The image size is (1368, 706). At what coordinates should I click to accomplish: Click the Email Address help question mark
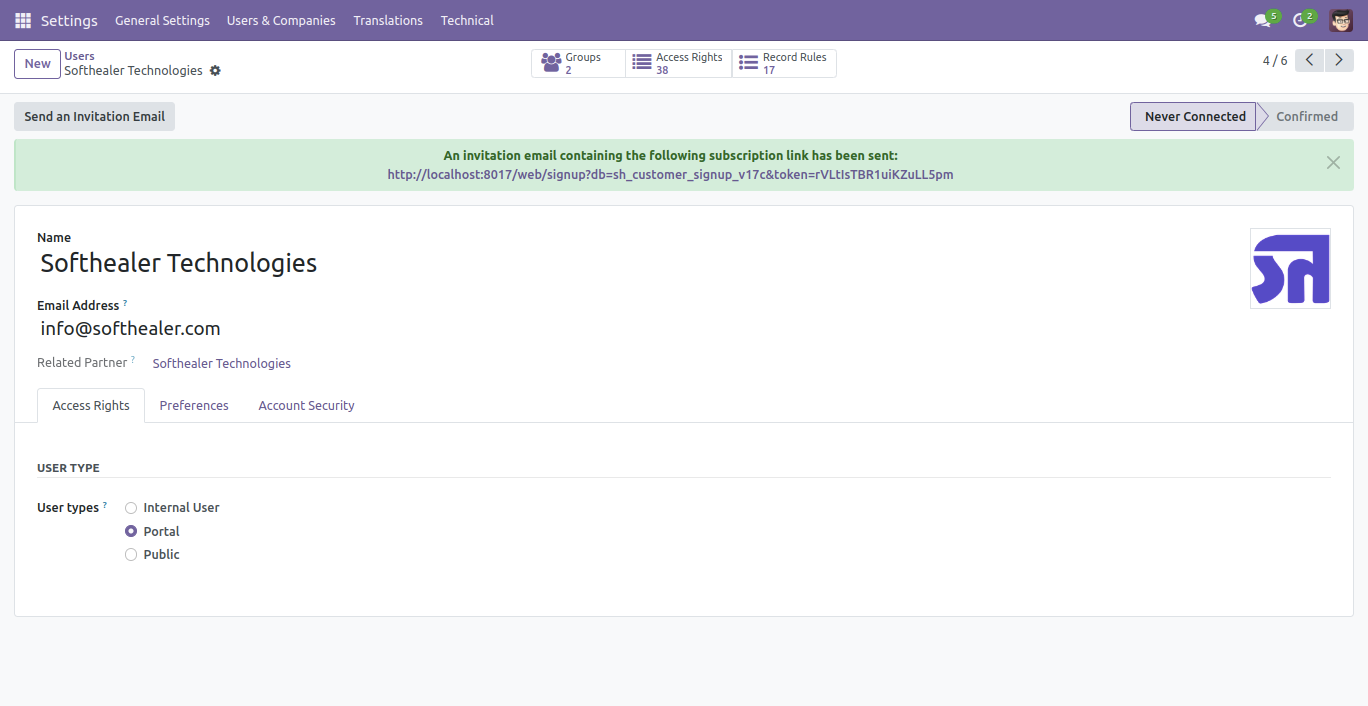125,303
